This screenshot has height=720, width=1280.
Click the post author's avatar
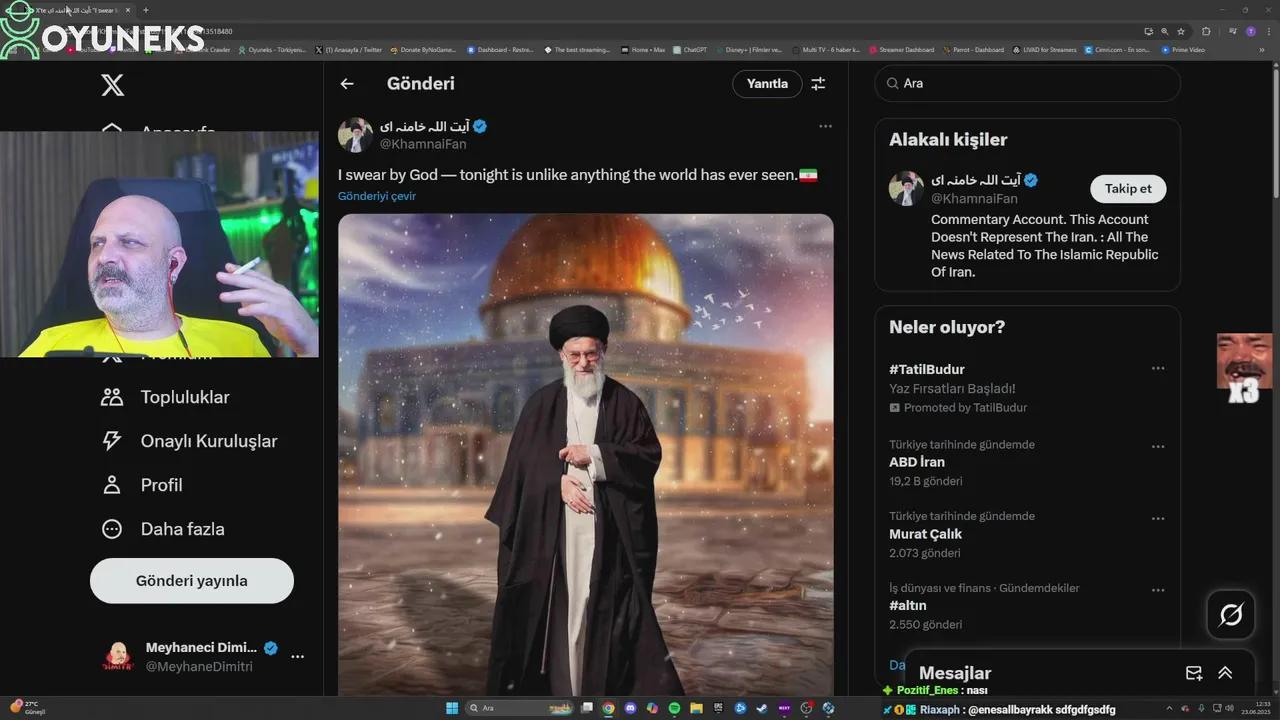pyautogui.click(x=355, y=135)
